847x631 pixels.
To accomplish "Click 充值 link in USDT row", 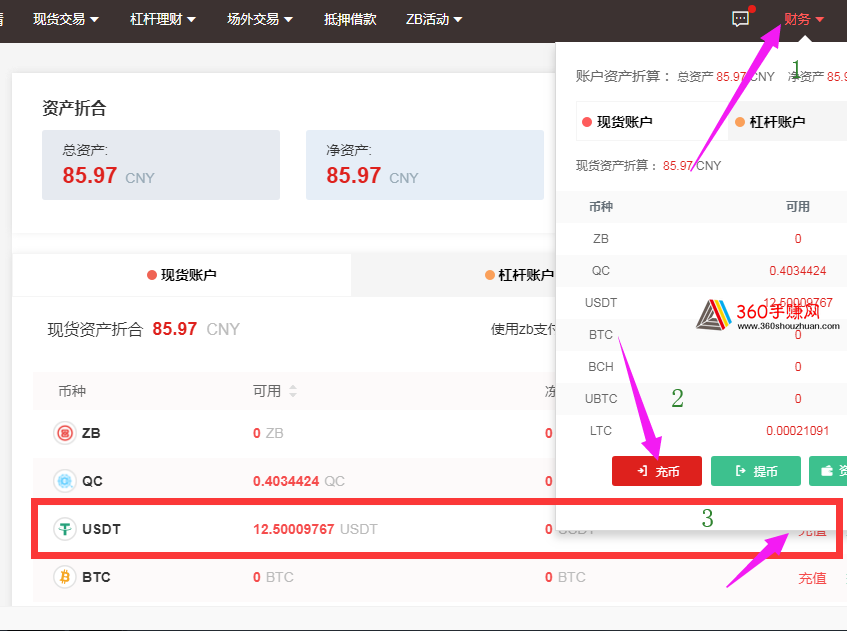I will pyautogui.click(x=812, y=531).
